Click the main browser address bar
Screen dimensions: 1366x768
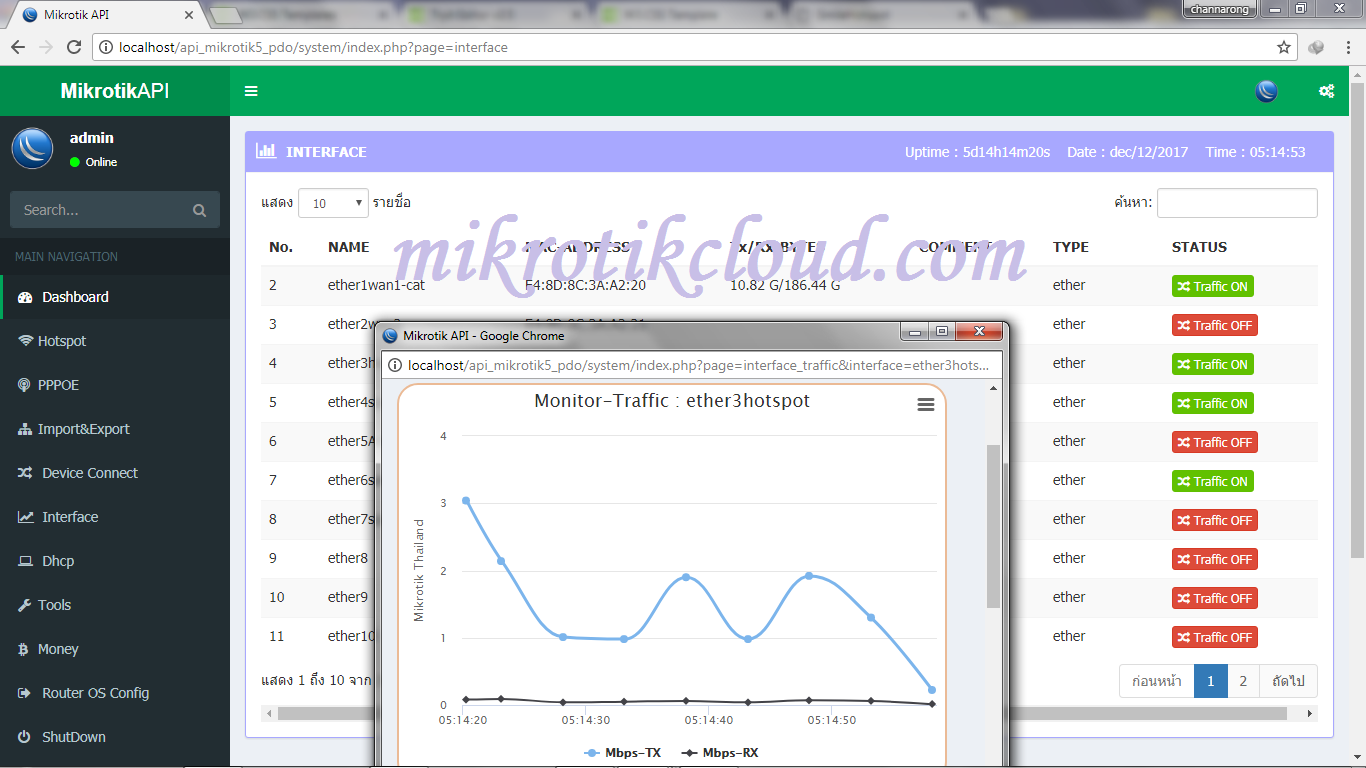(x=695, y=47)
